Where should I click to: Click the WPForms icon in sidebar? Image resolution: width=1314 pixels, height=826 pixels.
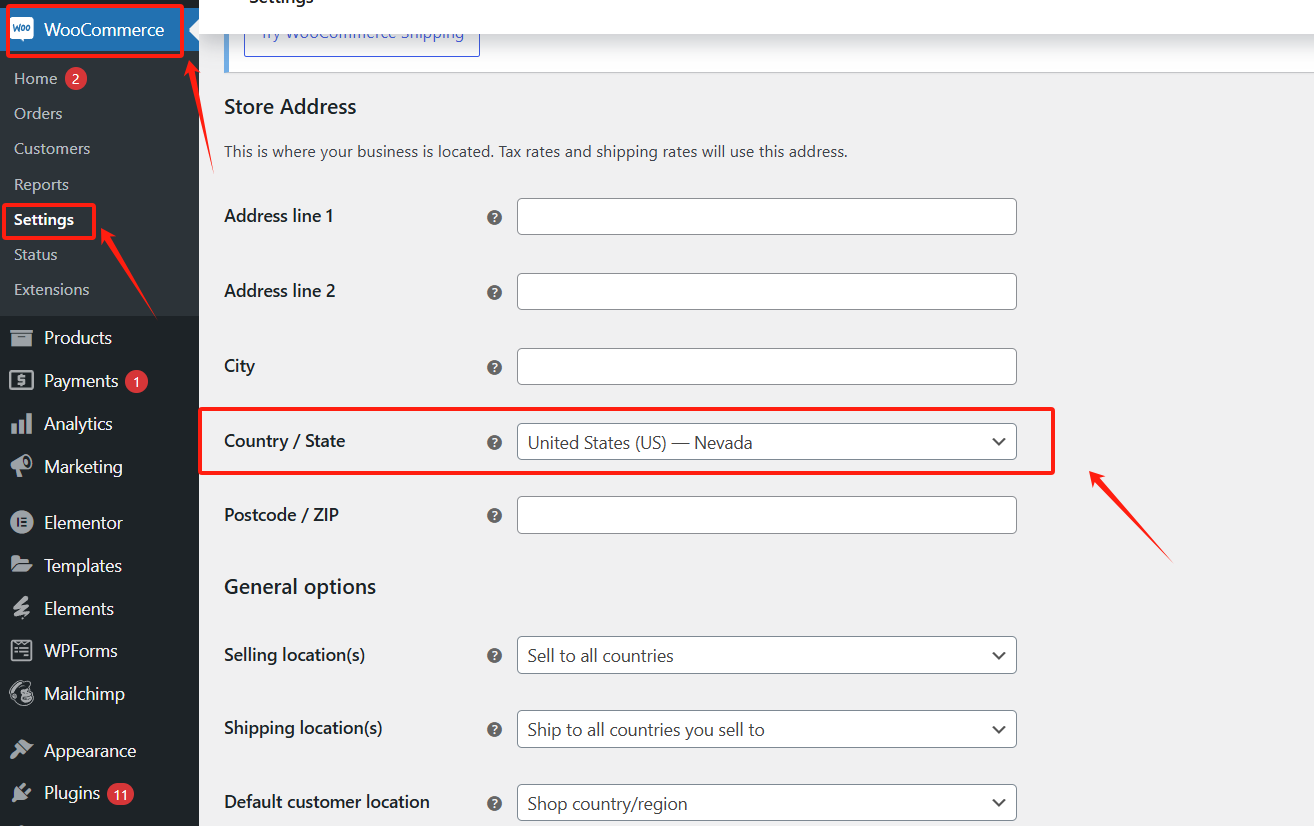(21, 651)
